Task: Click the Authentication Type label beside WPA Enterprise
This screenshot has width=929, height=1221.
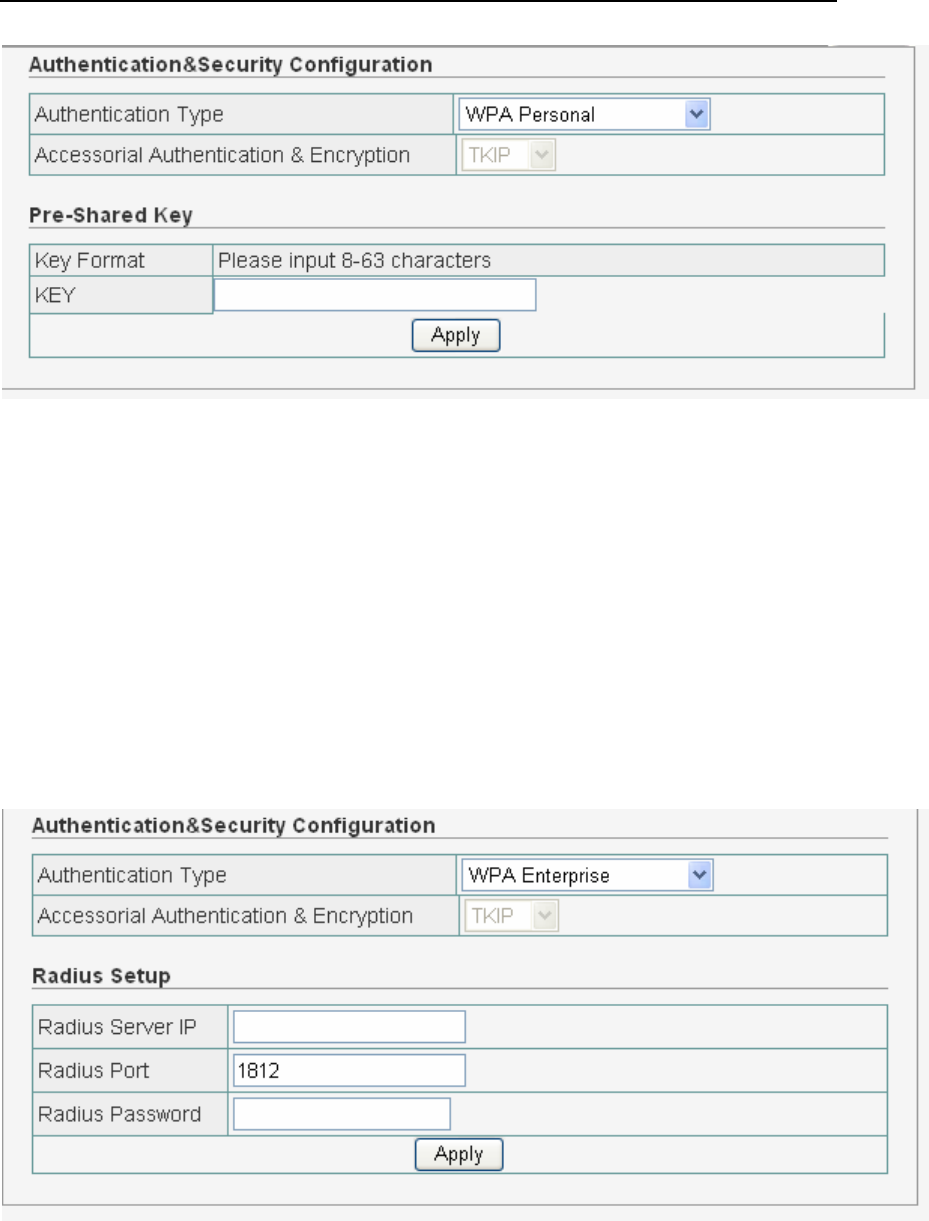Action: (x=131, y=876)
